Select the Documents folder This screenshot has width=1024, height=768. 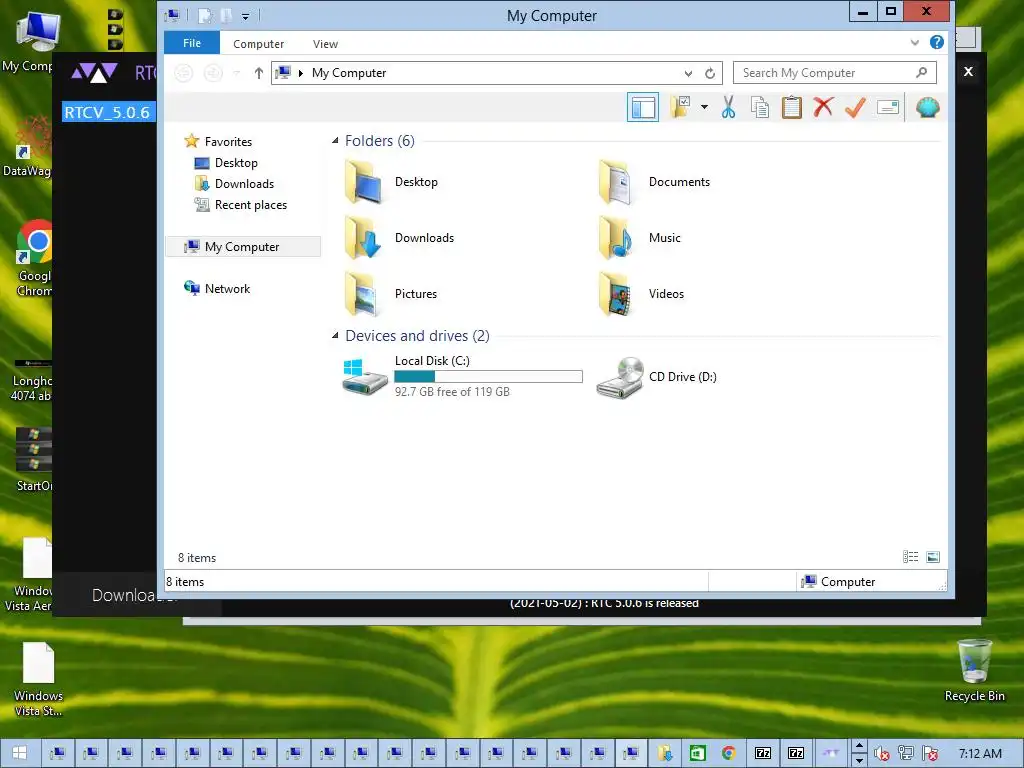(x=654, y=182)
